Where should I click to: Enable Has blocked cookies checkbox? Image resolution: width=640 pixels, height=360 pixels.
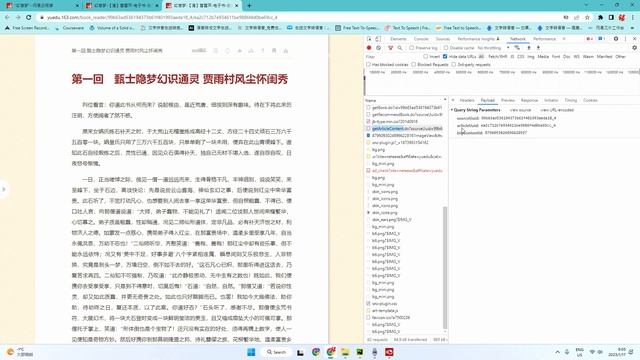(368, 64)
